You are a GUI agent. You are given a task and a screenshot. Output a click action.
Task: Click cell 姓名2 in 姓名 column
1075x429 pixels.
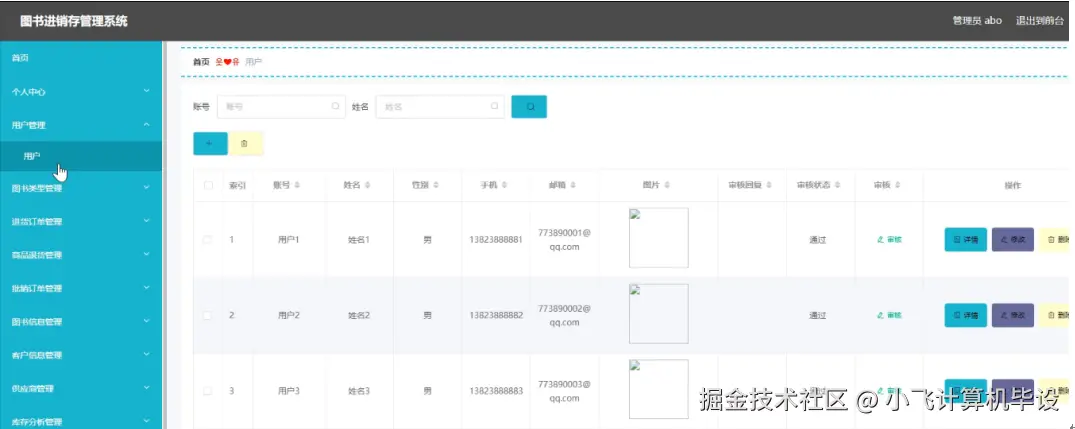pos(359,315)
